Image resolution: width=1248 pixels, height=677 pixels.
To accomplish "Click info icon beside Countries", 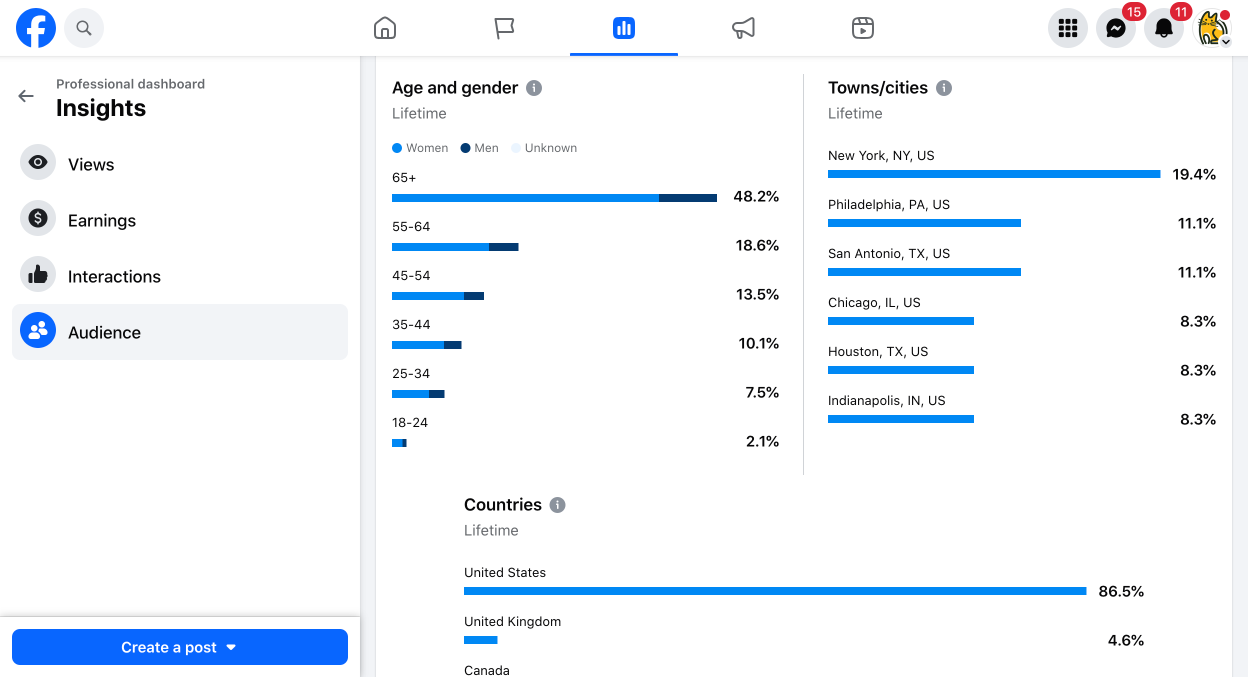I will coord(558,505).
